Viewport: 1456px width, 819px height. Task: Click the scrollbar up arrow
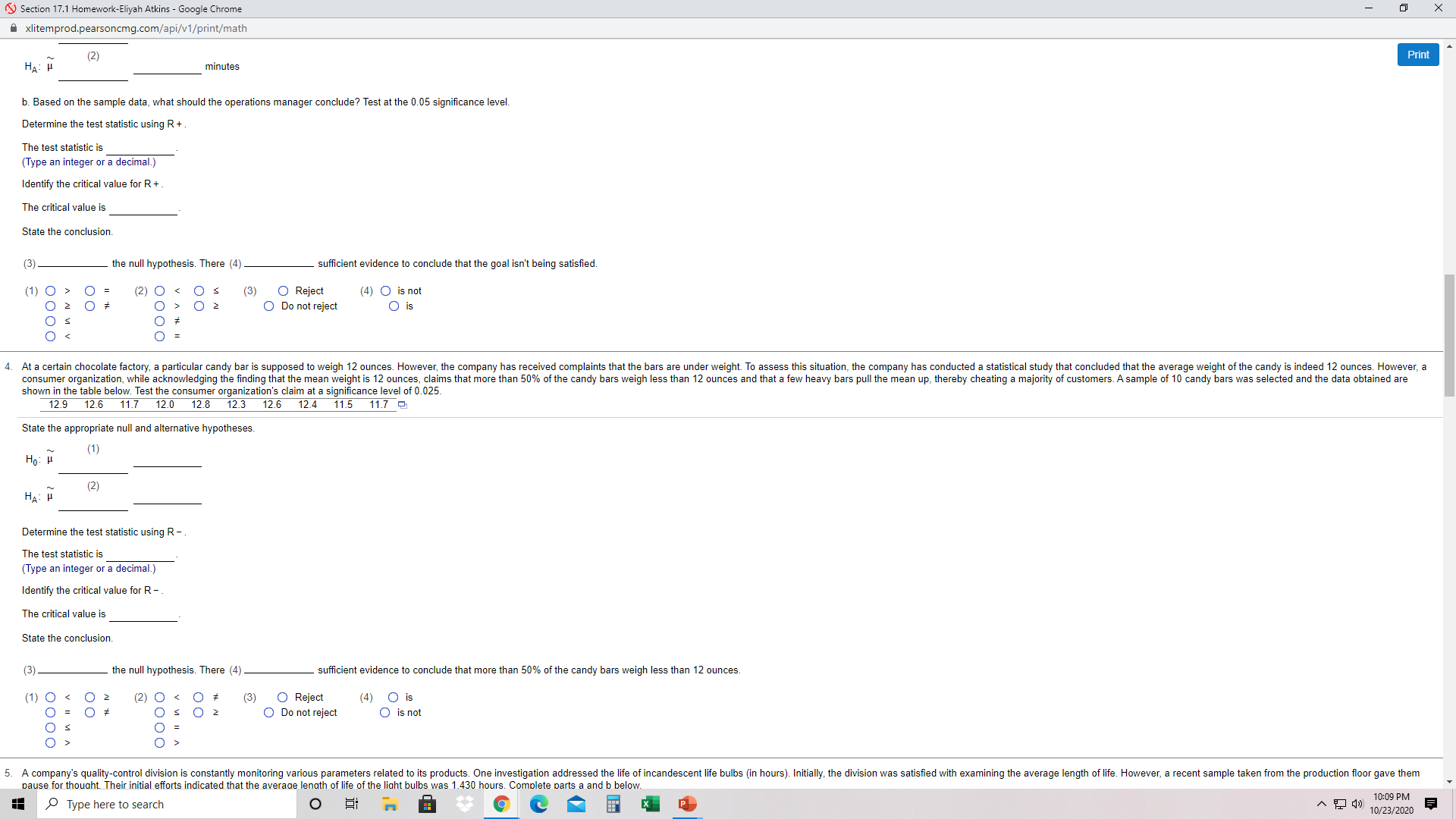1449,45
